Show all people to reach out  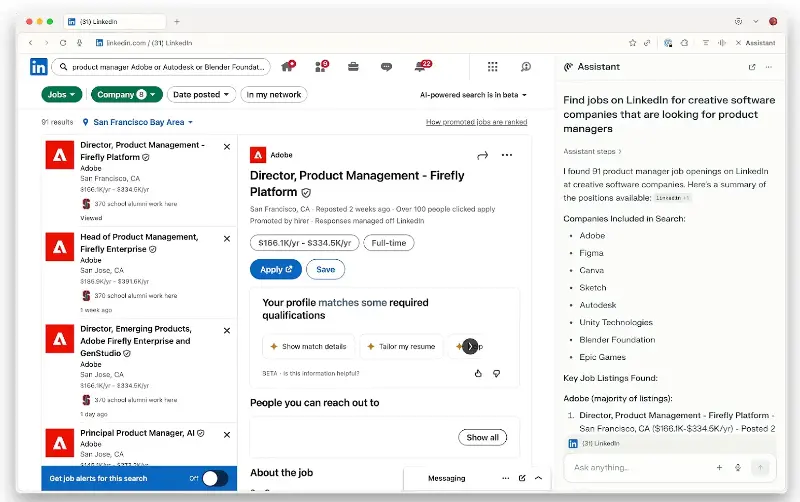click(482, 437)
